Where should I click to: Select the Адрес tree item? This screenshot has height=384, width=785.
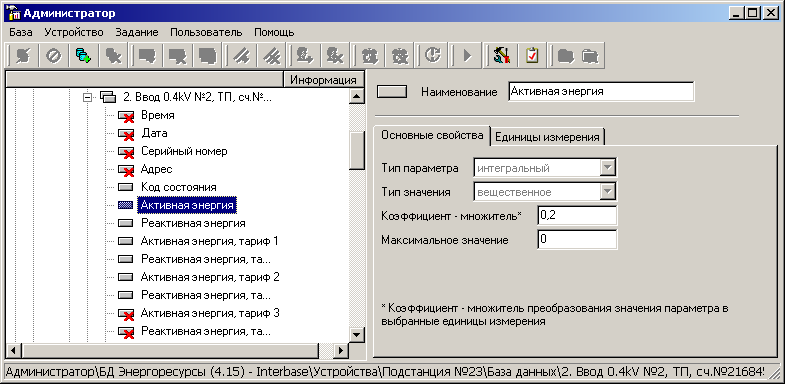click(156, 169)
